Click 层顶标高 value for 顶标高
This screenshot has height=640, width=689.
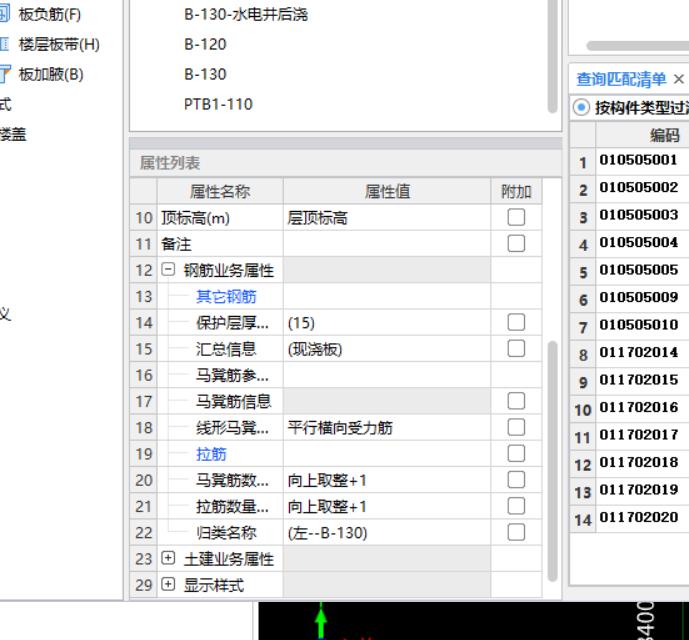coord(387,217)
